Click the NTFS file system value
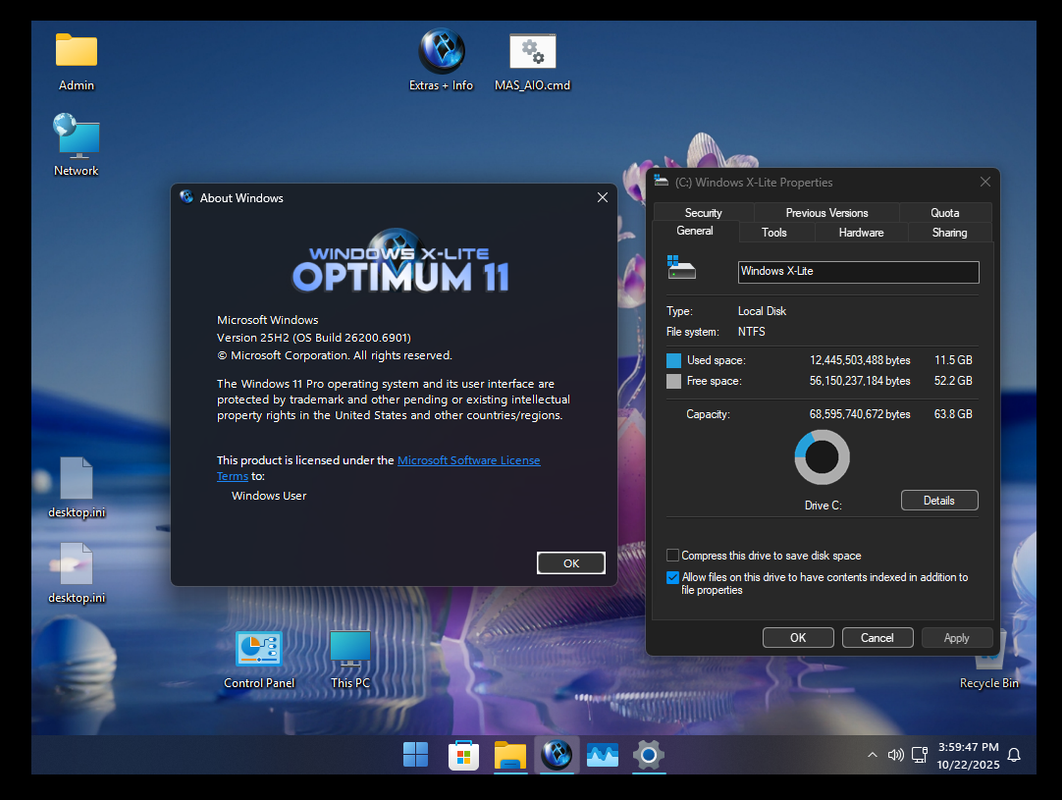The image size is (1062, 800). (x=751, y=332)
